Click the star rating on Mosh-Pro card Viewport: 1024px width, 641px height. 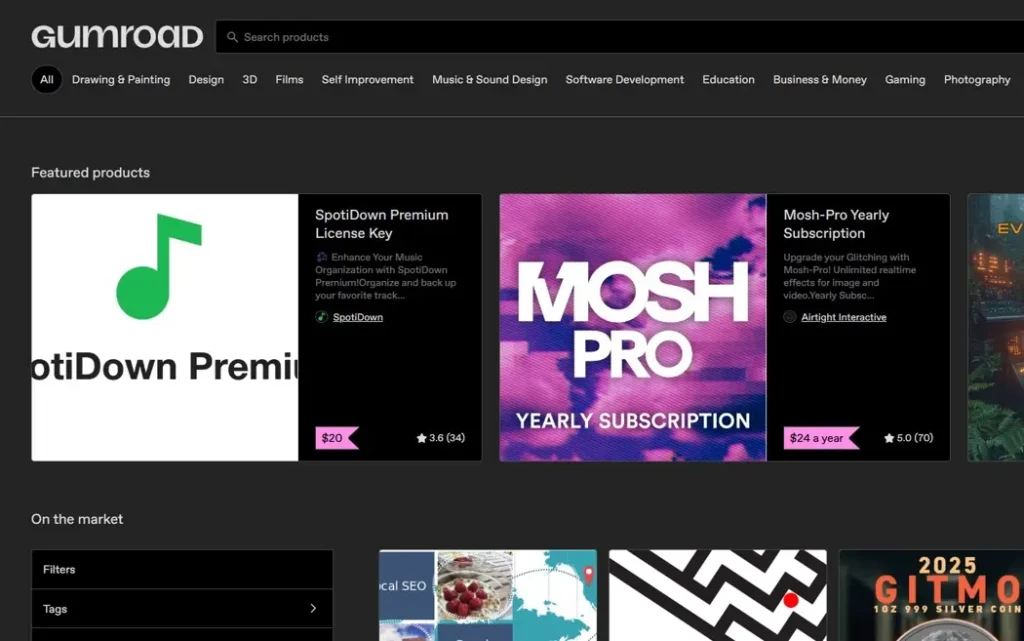[x=908, y=438]
